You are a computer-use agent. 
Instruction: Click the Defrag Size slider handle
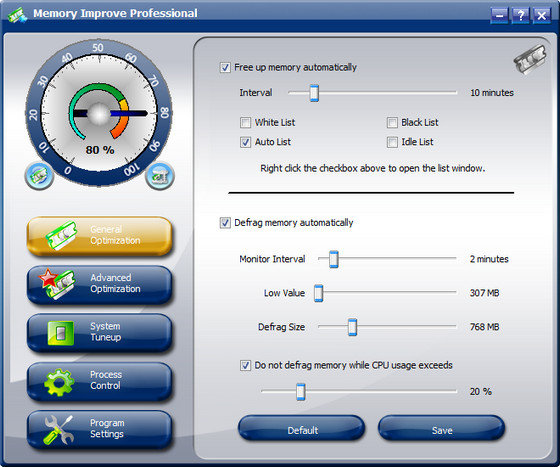(x=352, y=327)
